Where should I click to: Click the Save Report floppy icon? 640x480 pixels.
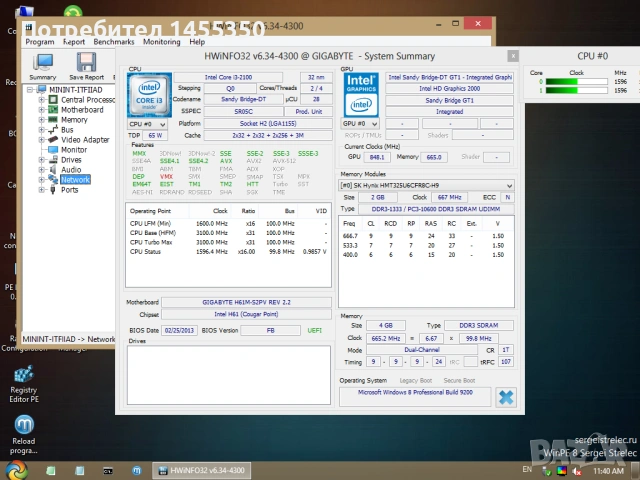tap(86, 65)
